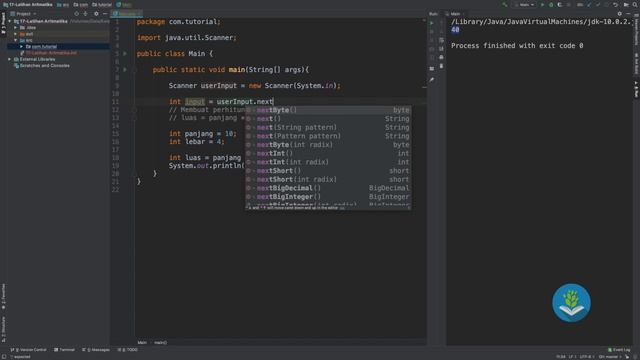The height and width of the screenshot is (360, 640).
Task: Click Structure vertical tab on left edge
Action: (x=3, y=329)
